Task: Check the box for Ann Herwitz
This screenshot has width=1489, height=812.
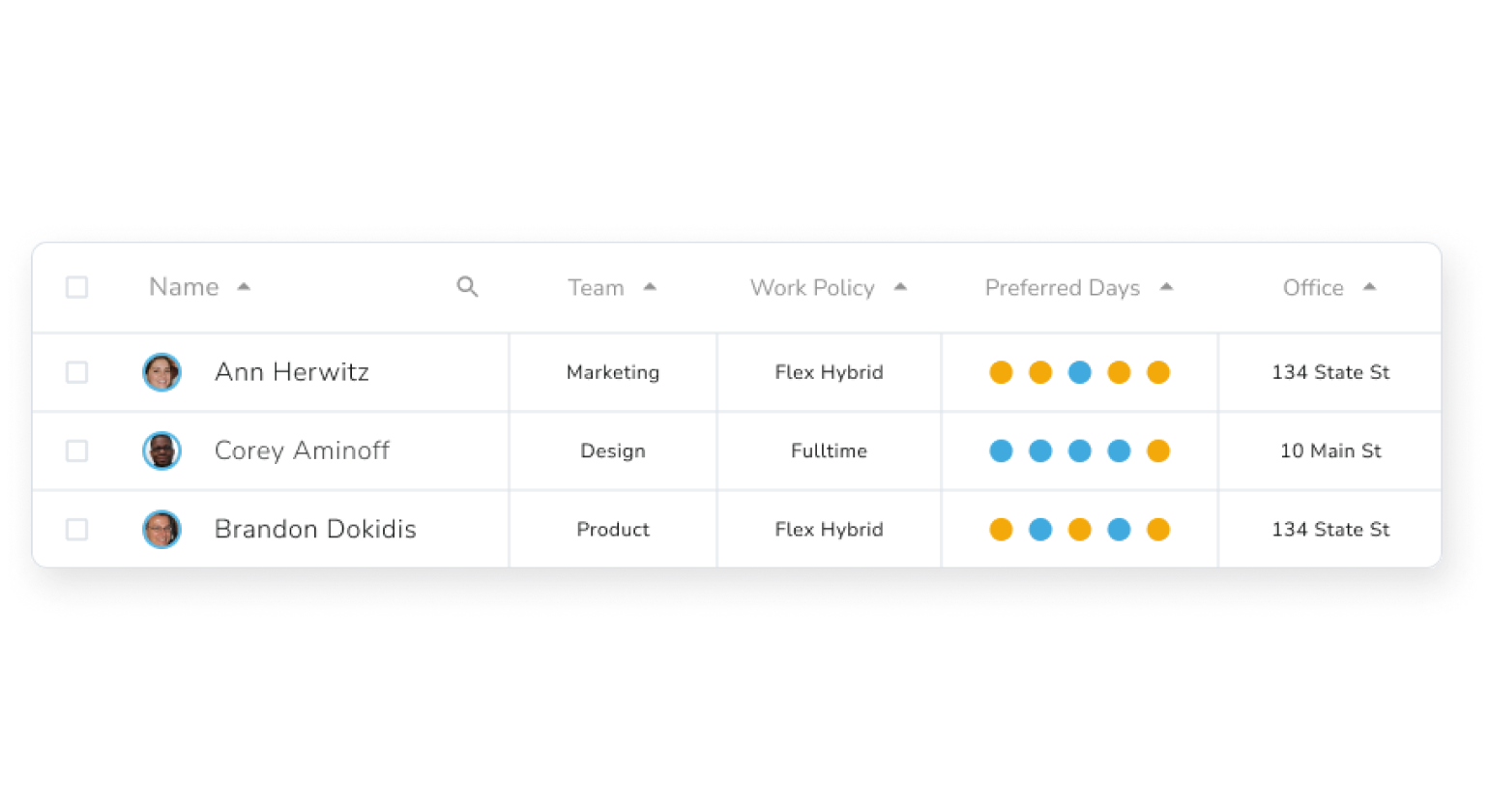Action: pyautogui.click(x=76, y=372)
